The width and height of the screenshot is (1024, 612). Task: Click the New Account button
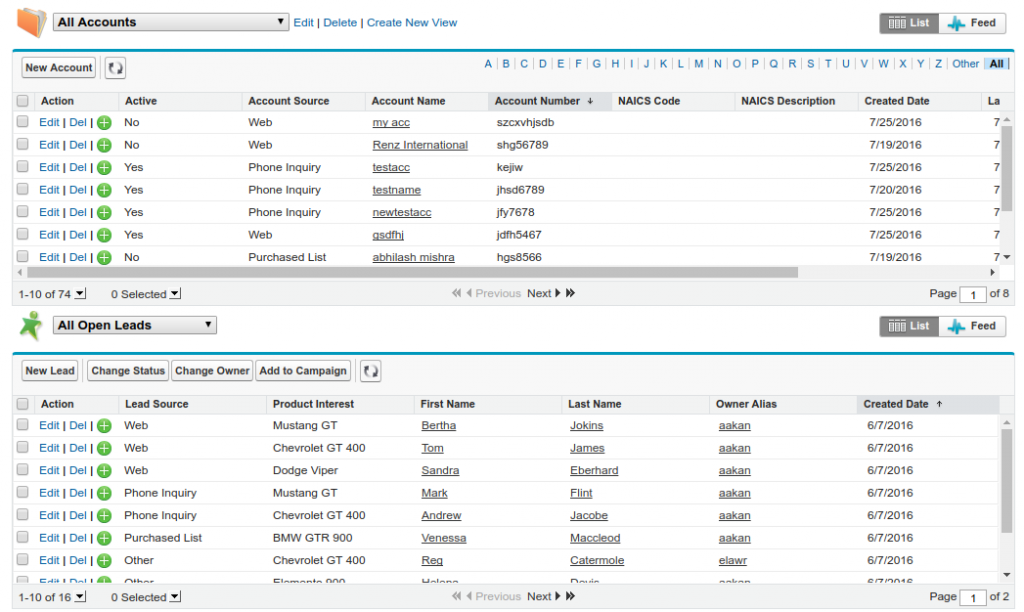pos(57,67)
